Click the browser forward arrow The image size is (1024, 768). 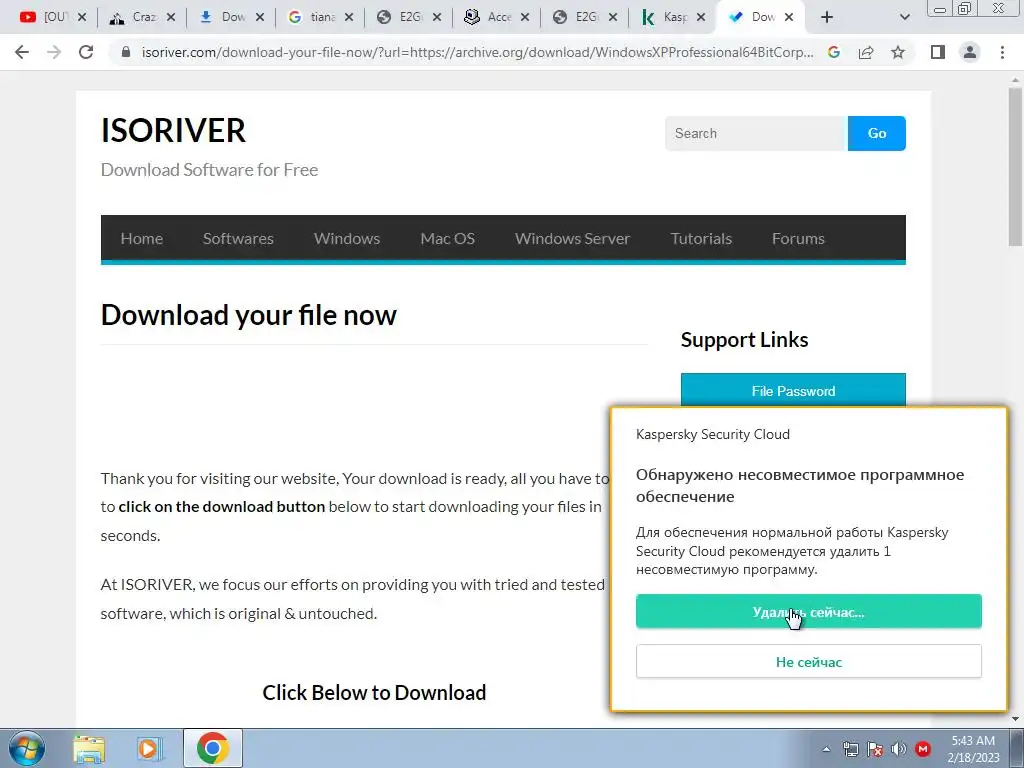[x=54, y=52]
